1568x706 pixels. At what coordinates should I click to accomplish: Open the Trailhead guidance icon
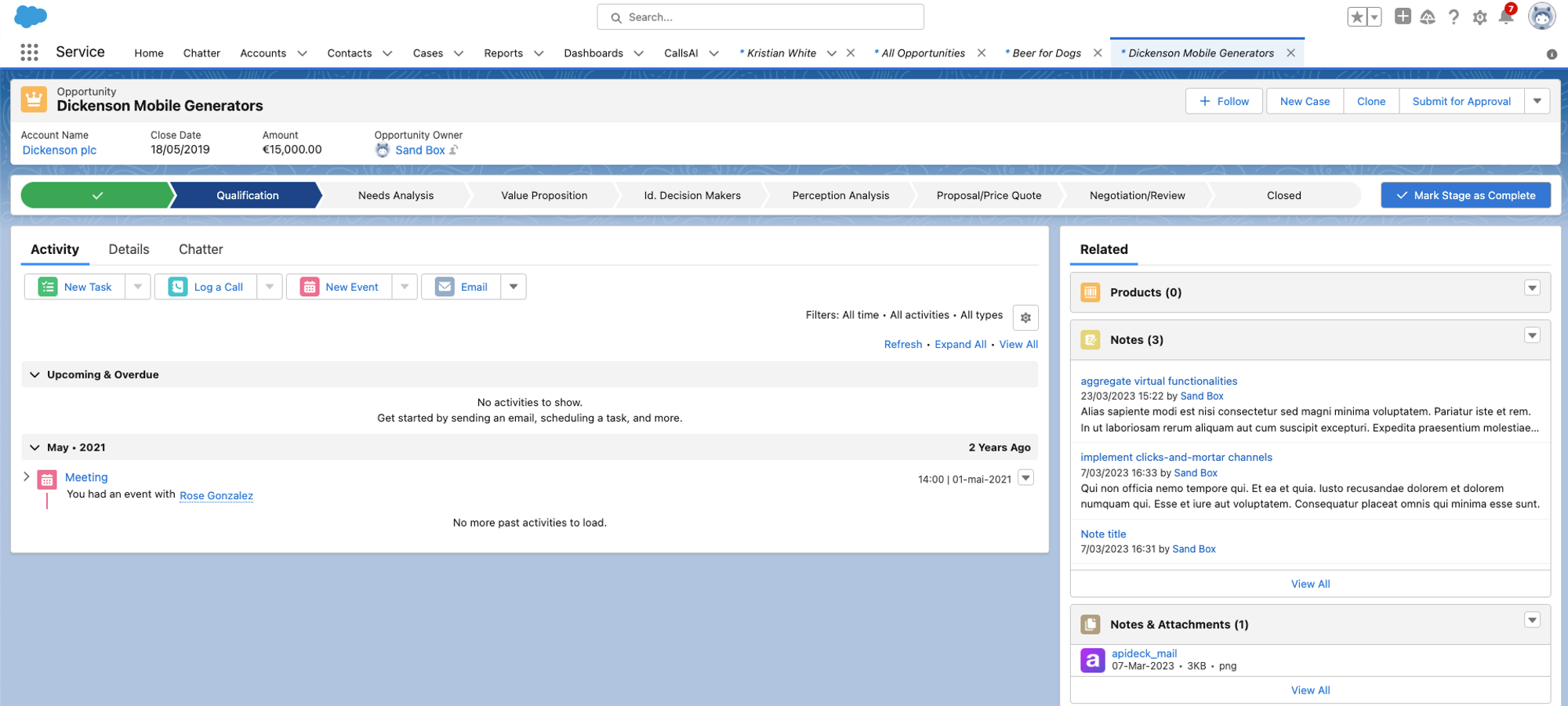coord(1428,16)
